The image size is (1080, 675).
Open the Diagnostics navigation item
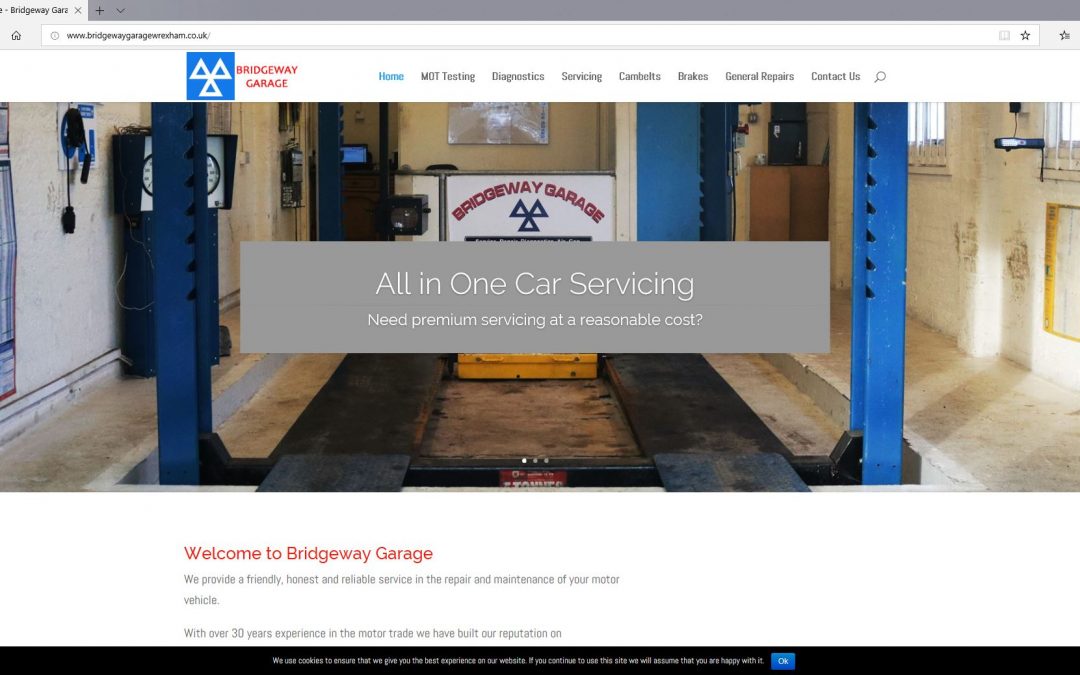(x=518, y=76)
